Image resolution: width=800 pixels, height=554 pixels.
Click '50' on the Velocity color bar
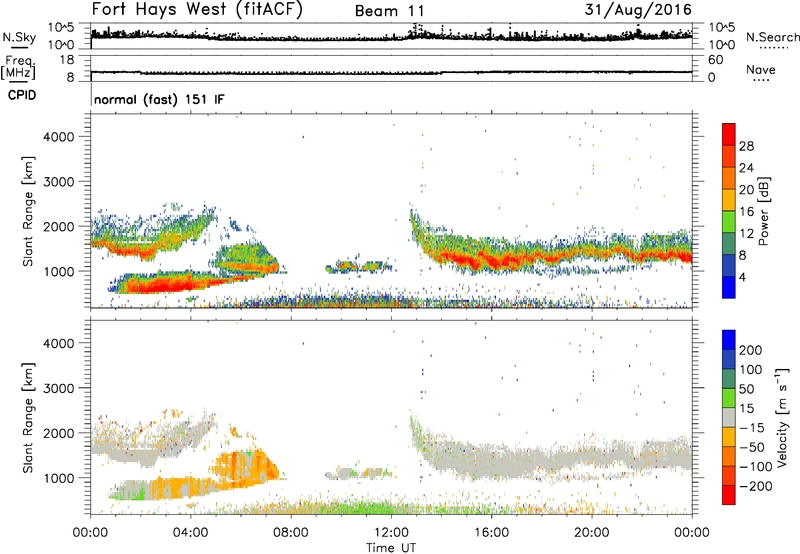746,389
